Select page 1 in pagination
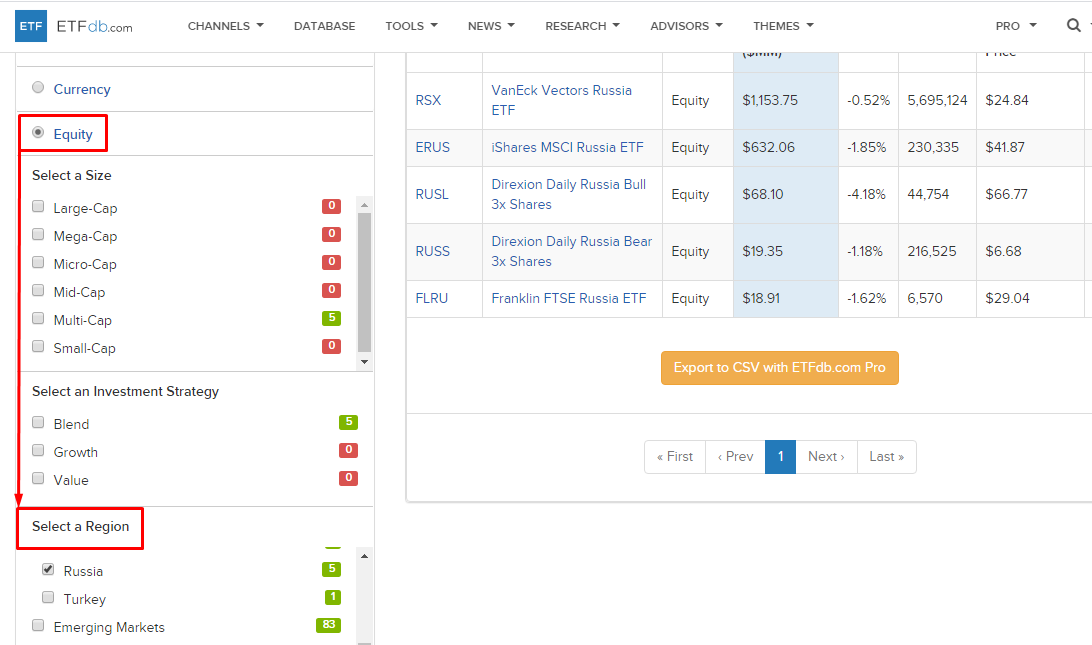The height and width of the screenshot is (645, 1092). 780,457
